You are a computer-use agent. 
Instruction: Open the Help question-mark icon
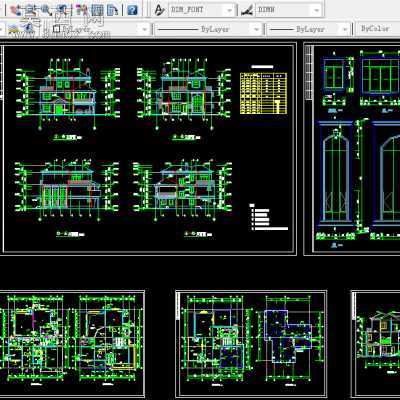coord(132,10)
